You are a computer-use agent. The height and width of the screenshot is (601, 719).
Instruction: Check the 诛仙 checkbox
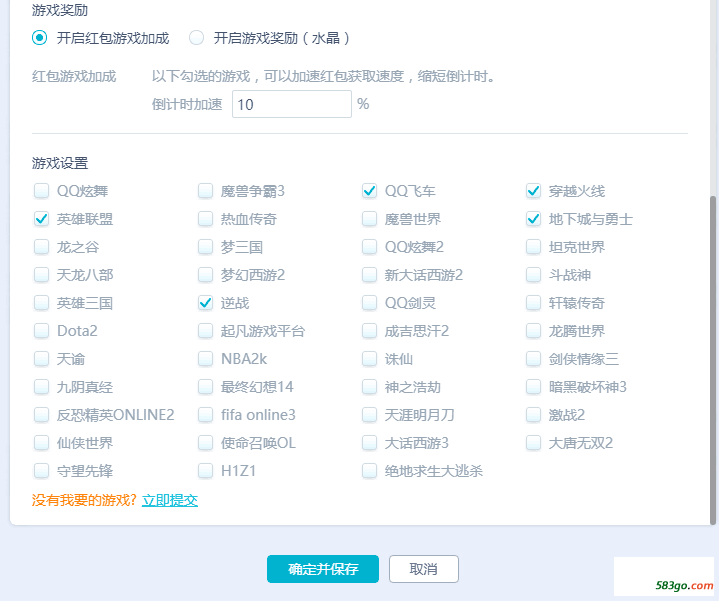click(x=370, y=358)
